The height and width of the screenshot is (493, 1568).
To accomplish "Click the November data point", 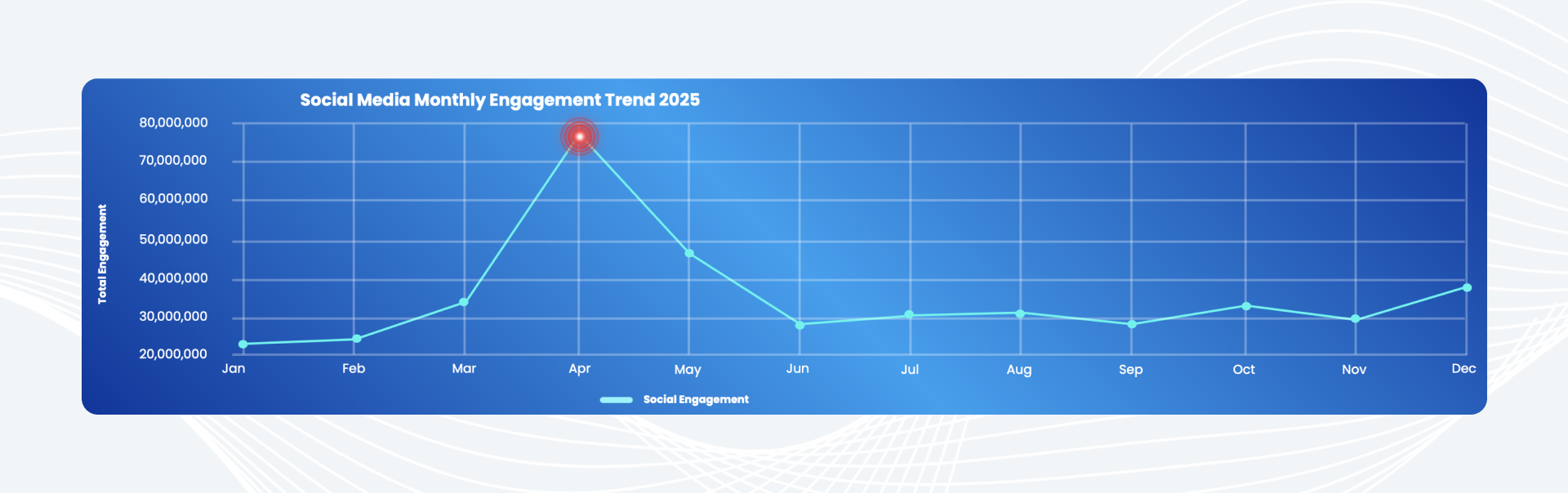I will click(1356, 319).
